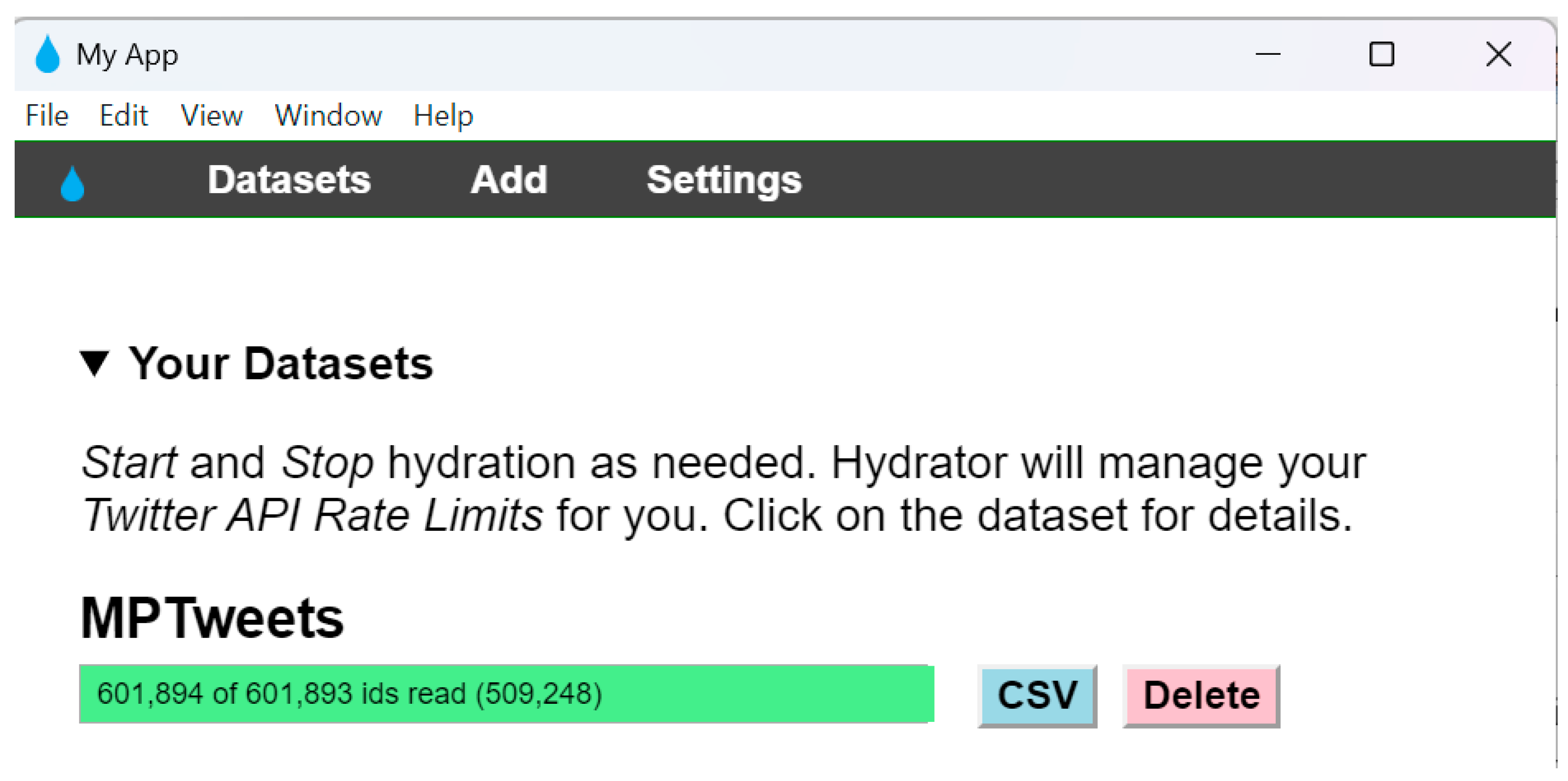Open the Edit menu

[x=124, y=116]
